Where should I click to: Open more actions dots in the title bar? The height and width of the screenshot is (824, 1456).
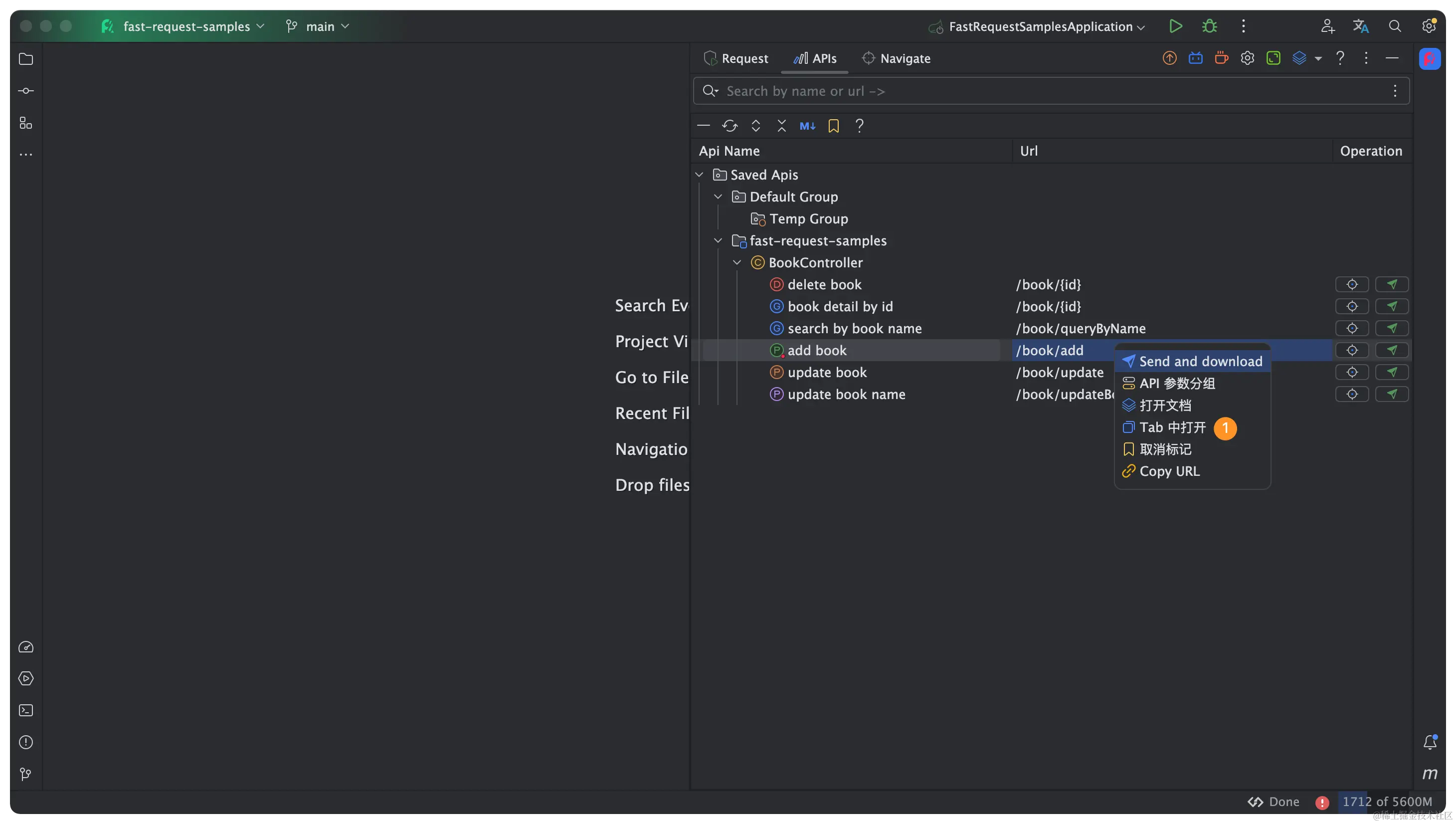pyautogui.click(x=1243, y=26)
